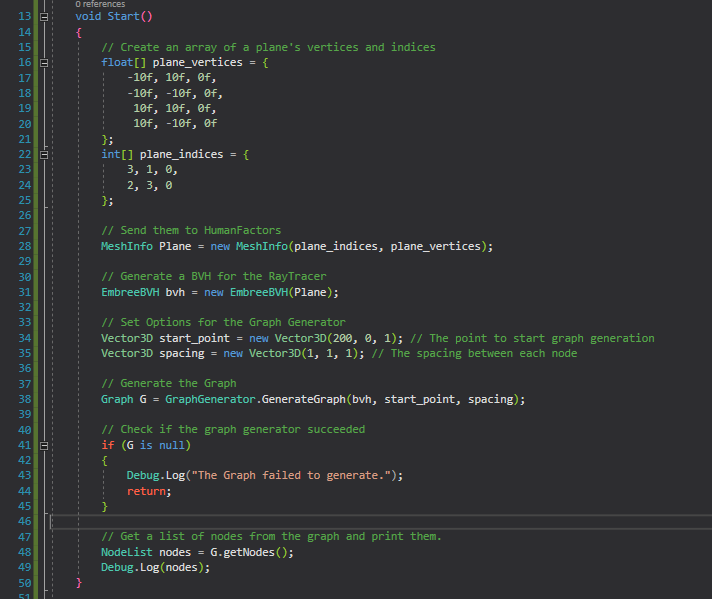The height and width of the screenshot is (599, 712).
Task: Click '10f, -10f, 0f' on line 20
Action: (x=175, y=124)
